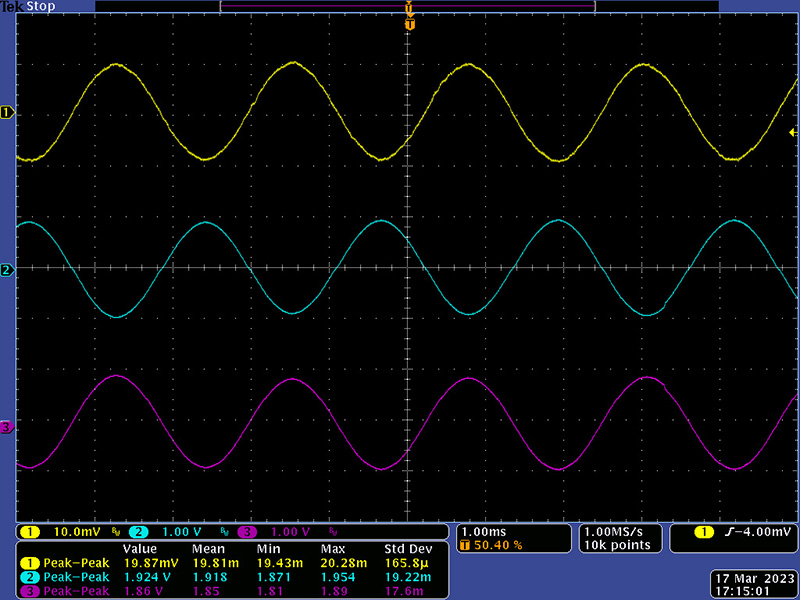Click the 17:15:01 time readout

(x=741, y=591)
